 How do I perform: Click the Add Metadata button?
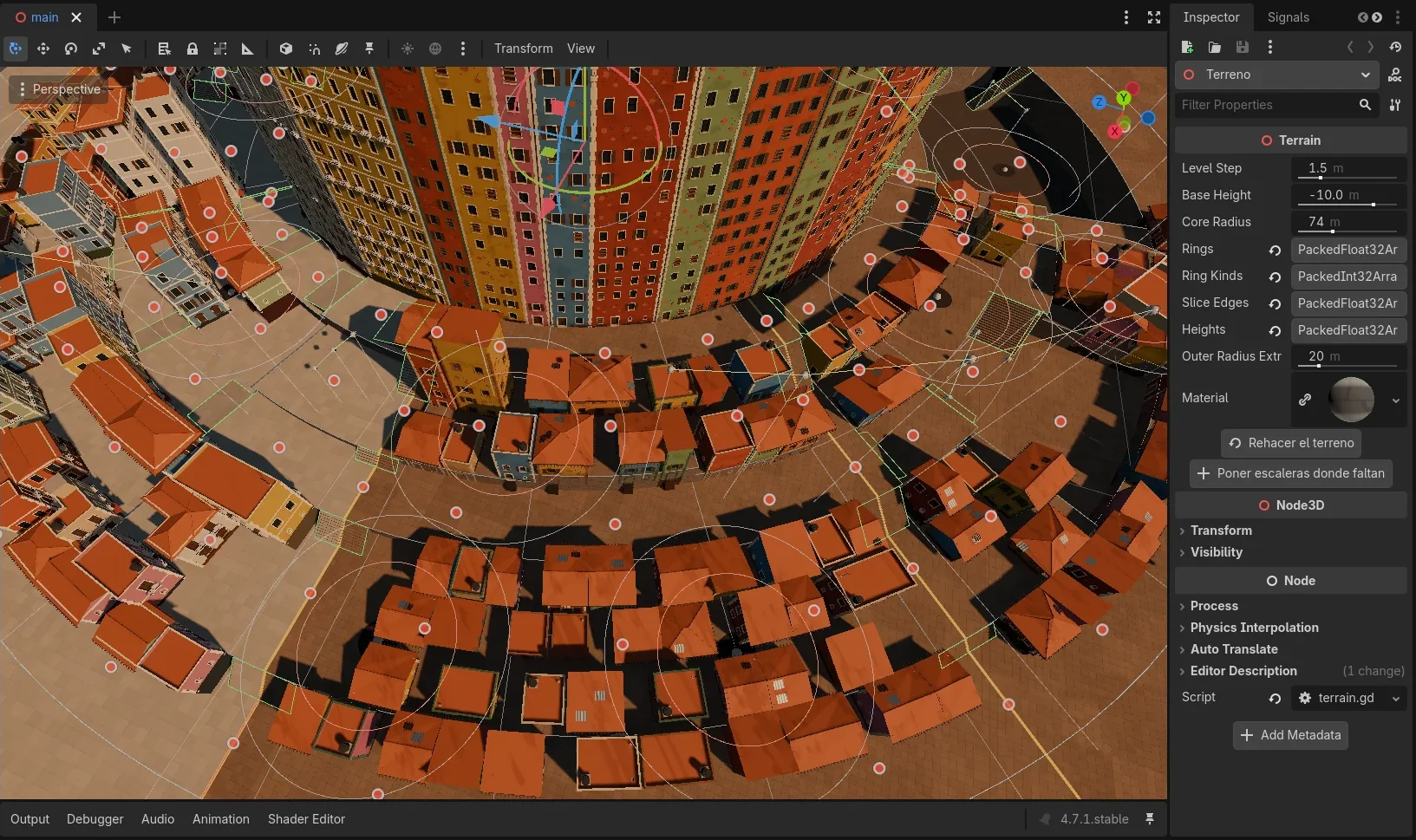pos(1291,735)
